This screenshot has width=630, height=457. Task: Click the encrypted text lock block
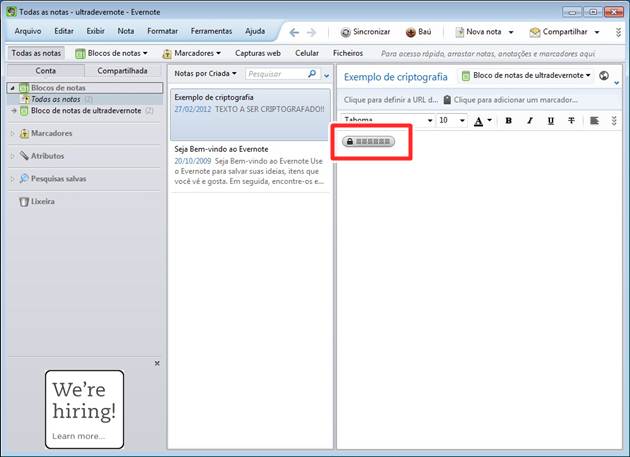368,141
